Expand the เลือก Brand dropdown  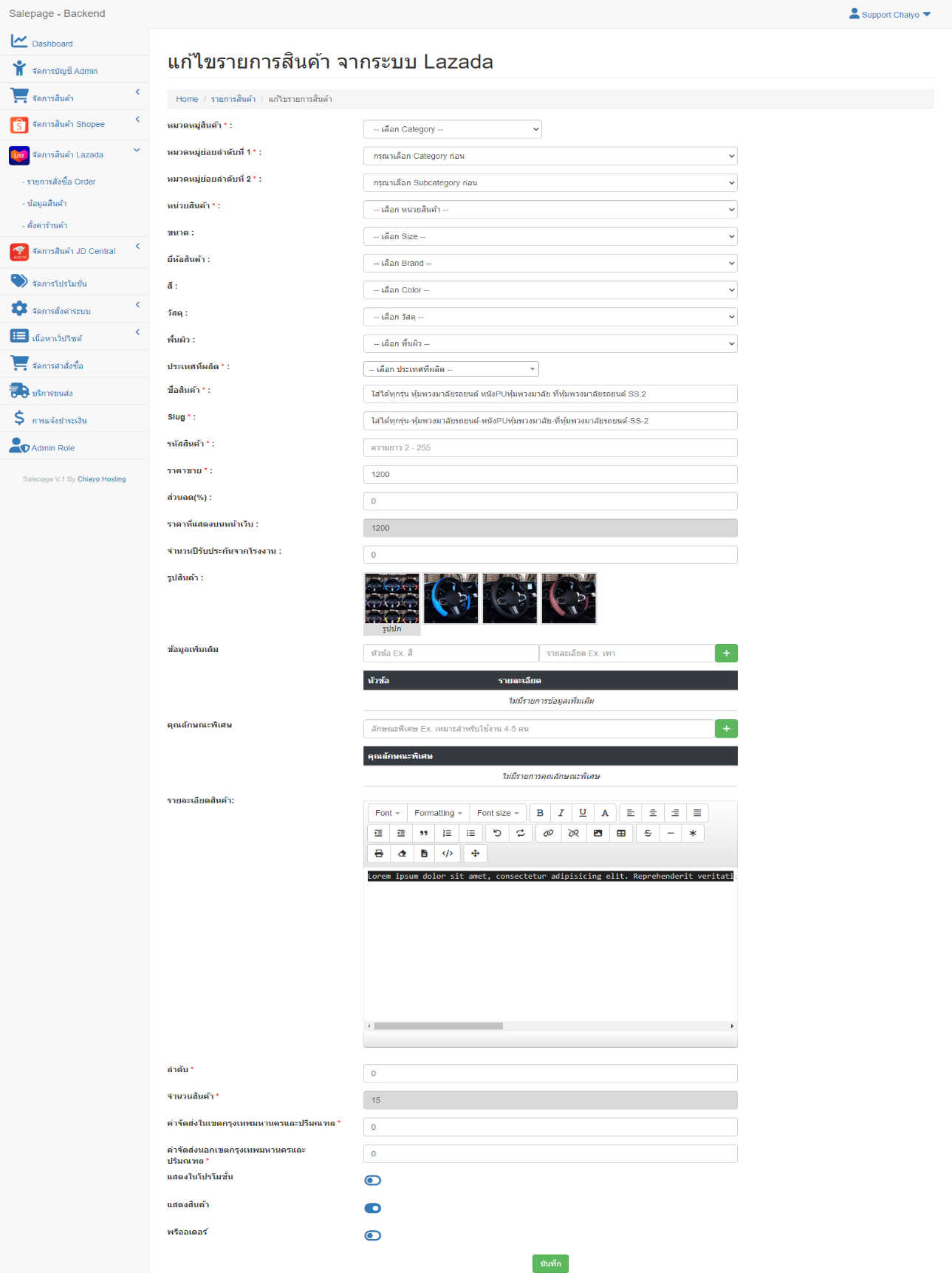(549, 264)
